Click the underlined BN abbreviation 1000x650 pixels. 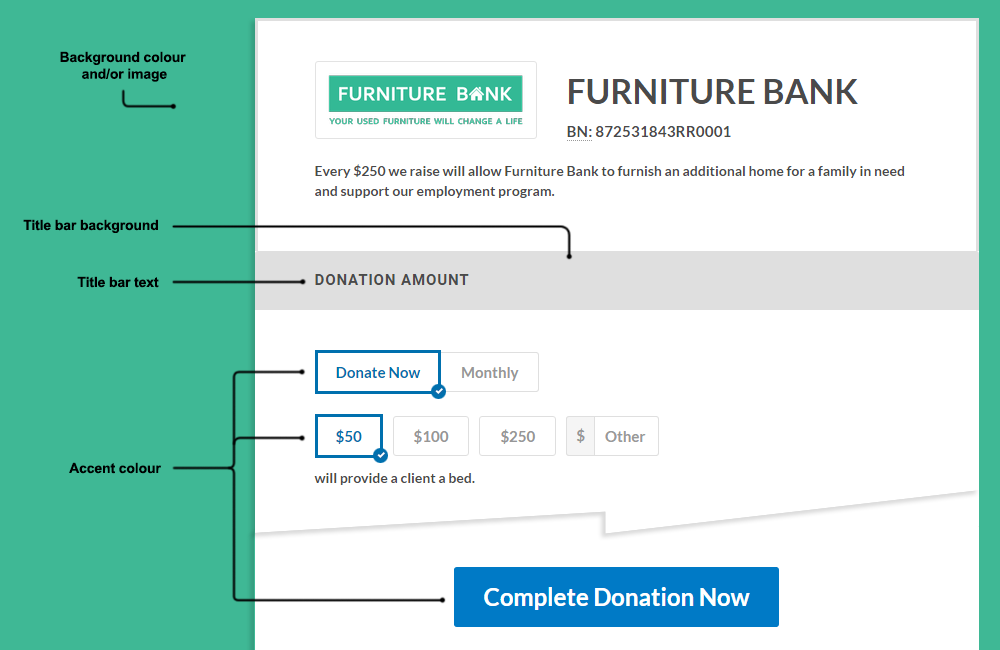(578, 132)
